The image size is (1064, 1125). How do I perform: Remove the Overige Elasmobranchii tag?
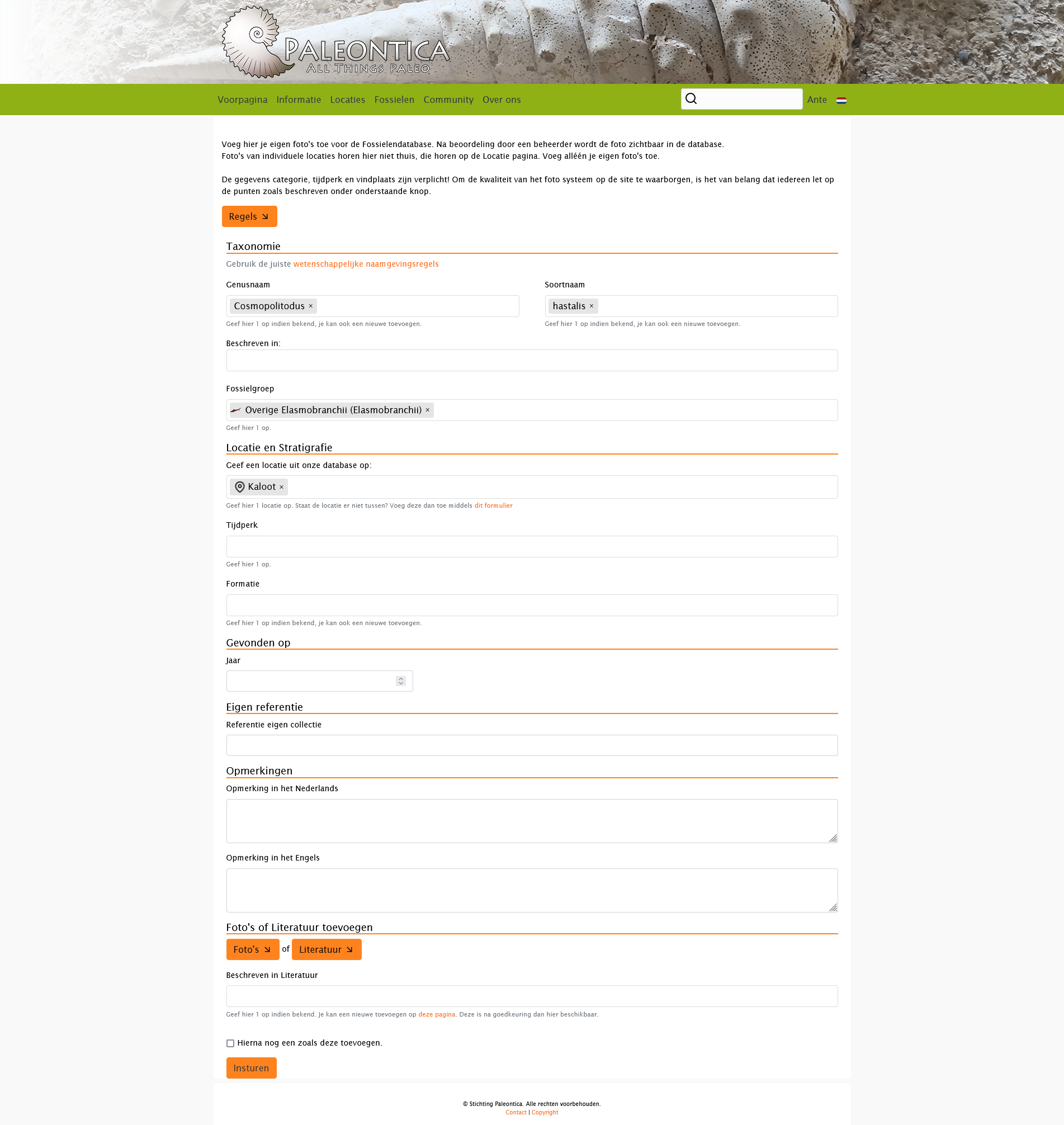click(x=428, y=410)
